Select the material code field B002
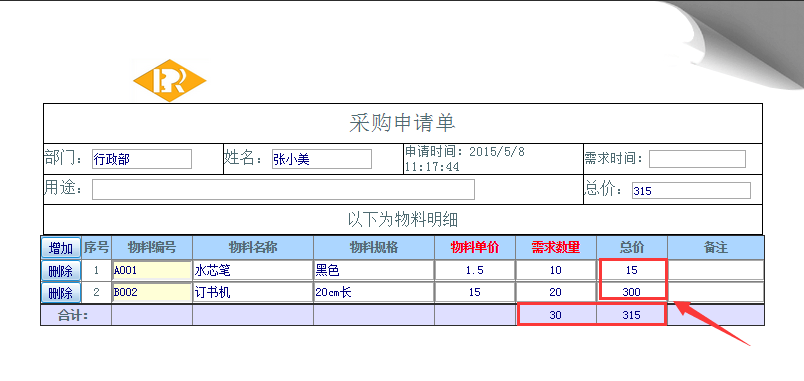This screenshot has width=804, height=381. [152, 293]
